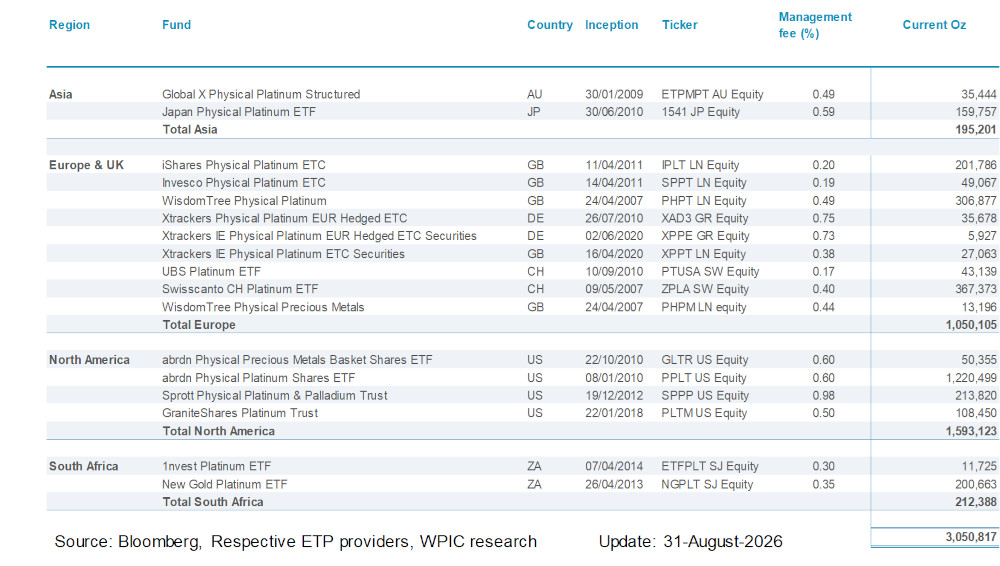The width and height of the screenshot is (1000, 566).
Task: Click the 195,201 Asia total value
Action: point(975,130)
